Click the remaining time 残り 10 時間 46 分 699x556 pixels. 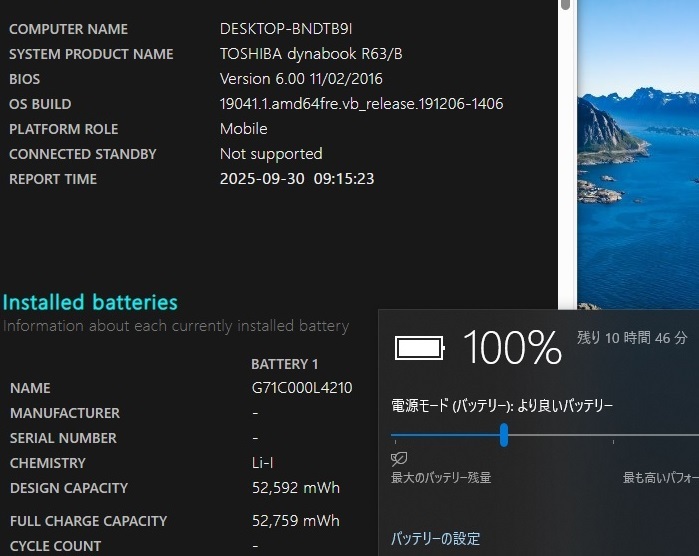coord(632,338)
